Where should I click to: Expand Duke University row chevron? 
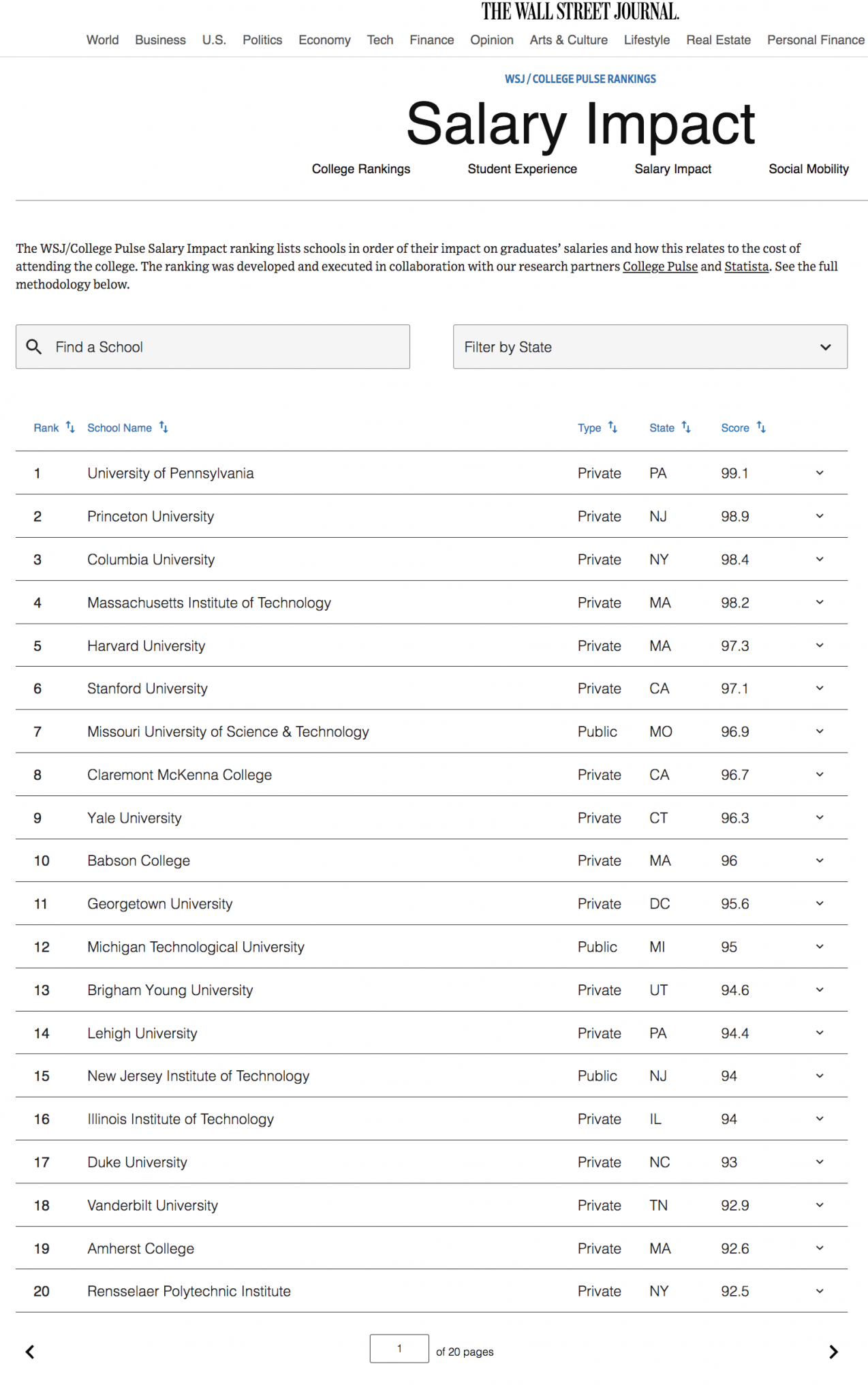(820, 1162)
